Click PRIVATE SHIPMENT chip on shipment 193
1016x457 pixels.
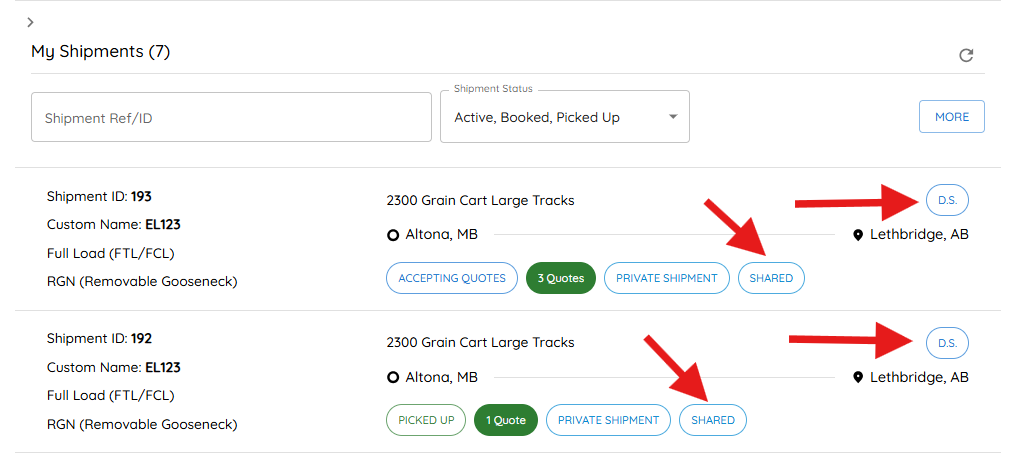[667, 278]
